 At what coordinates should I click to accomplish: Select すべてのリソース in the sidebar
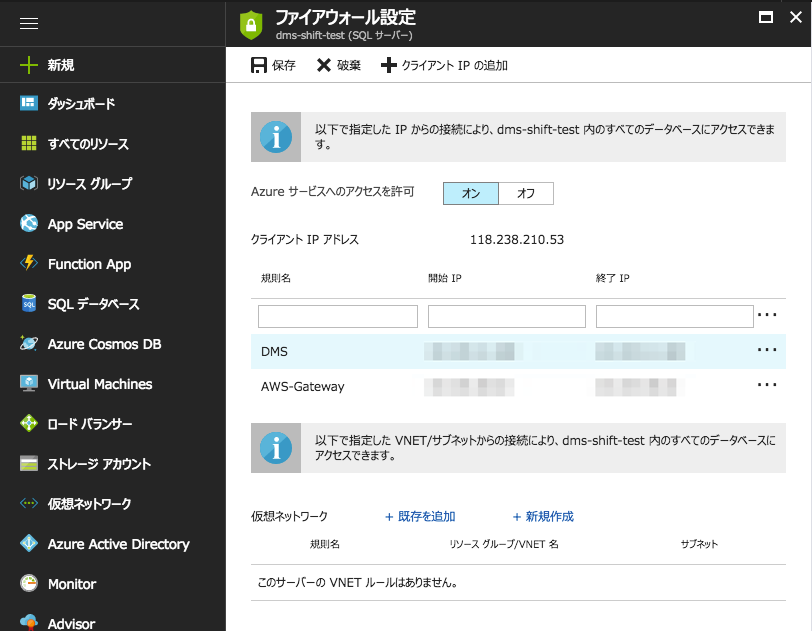point(27,144)
